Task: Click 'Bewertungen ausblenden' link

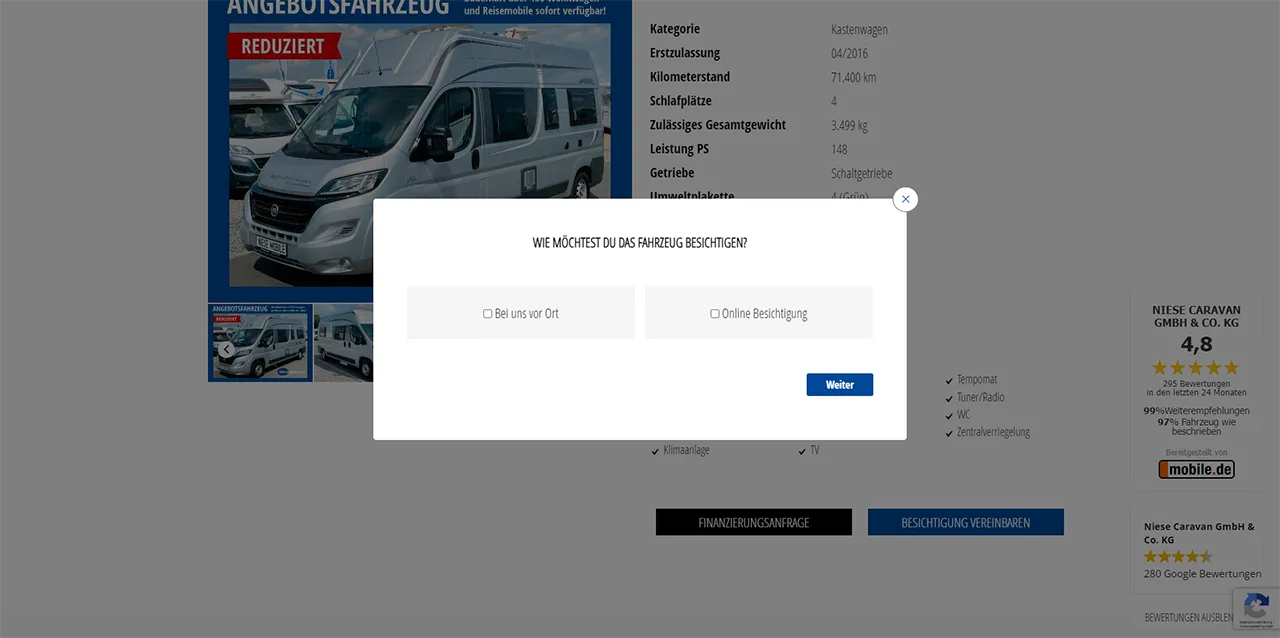Action: tap(1189, 617)
